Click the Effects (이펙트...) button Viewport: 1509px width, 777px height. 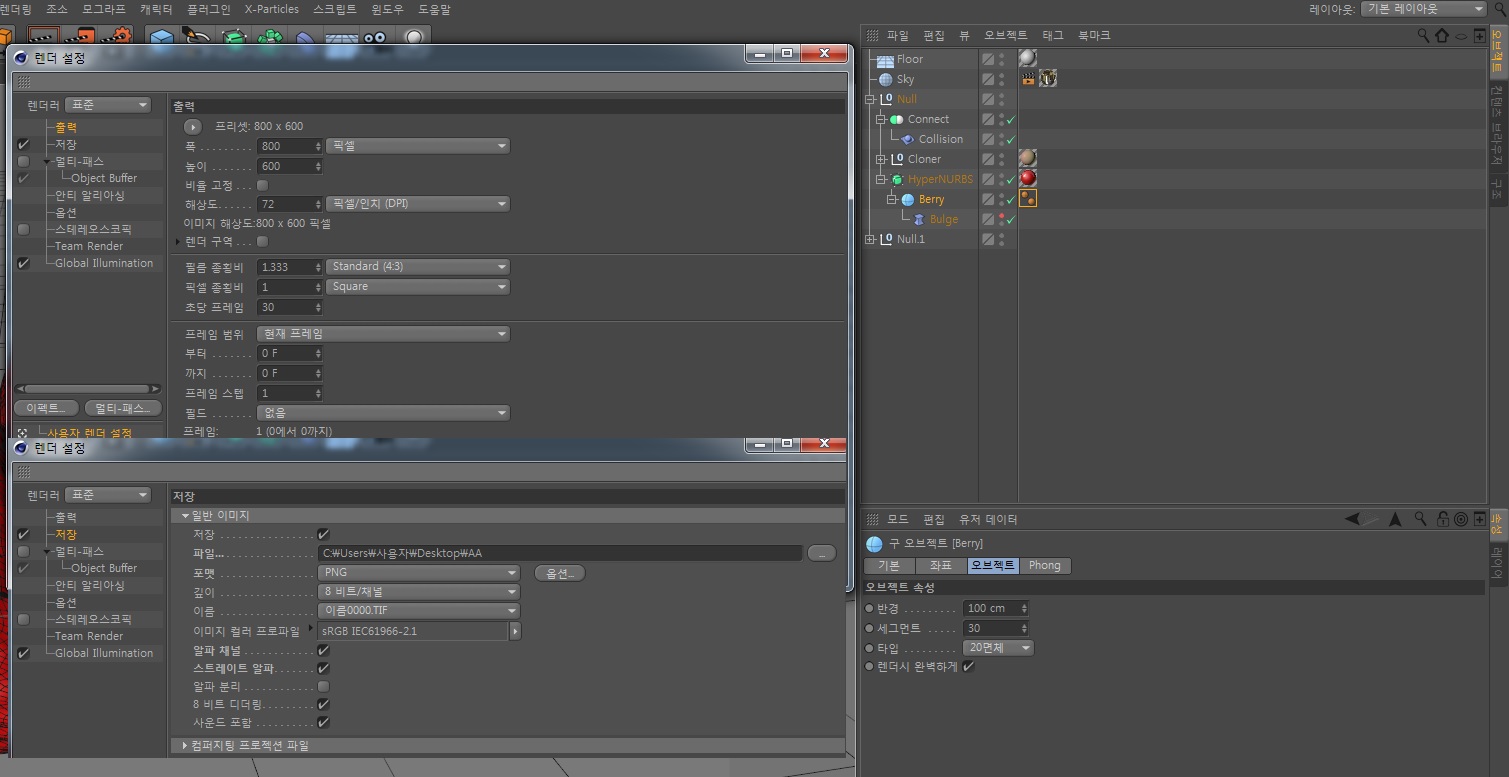(46, 408)
